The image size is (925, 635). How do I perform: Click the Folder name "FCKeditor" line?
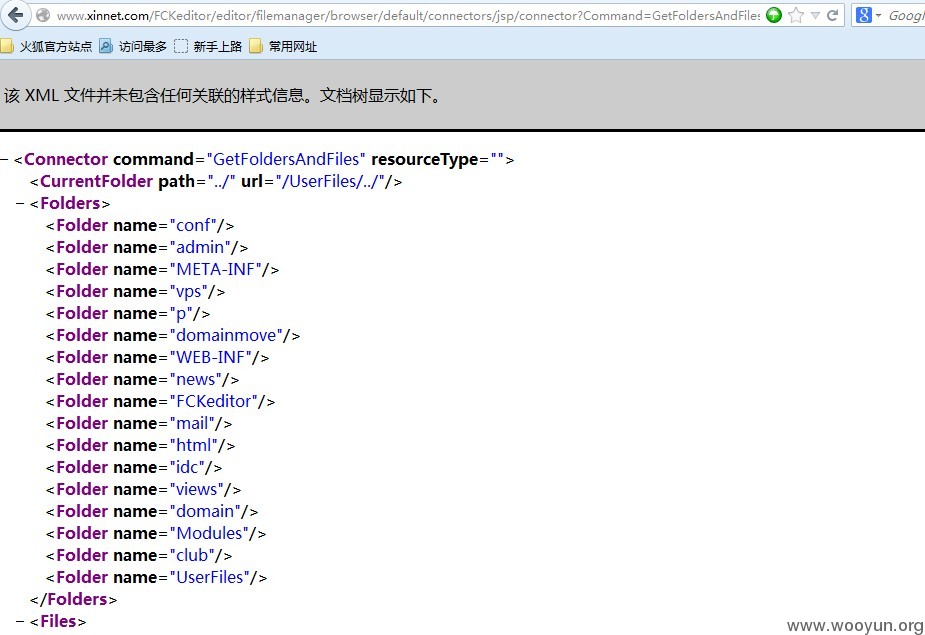coord(160,401)
